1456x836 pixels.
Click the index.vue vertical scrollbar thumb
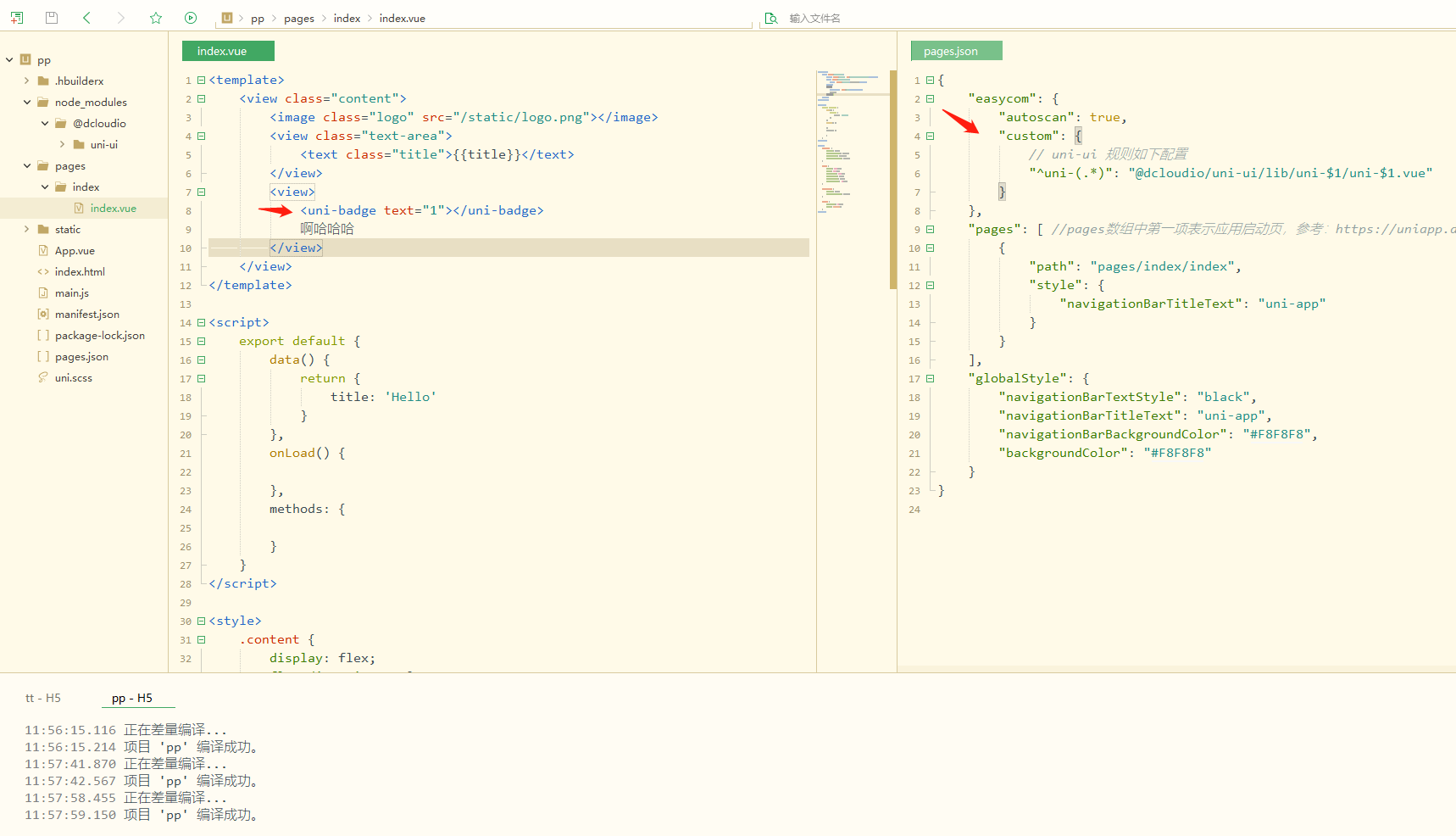[x=893, y=180]
